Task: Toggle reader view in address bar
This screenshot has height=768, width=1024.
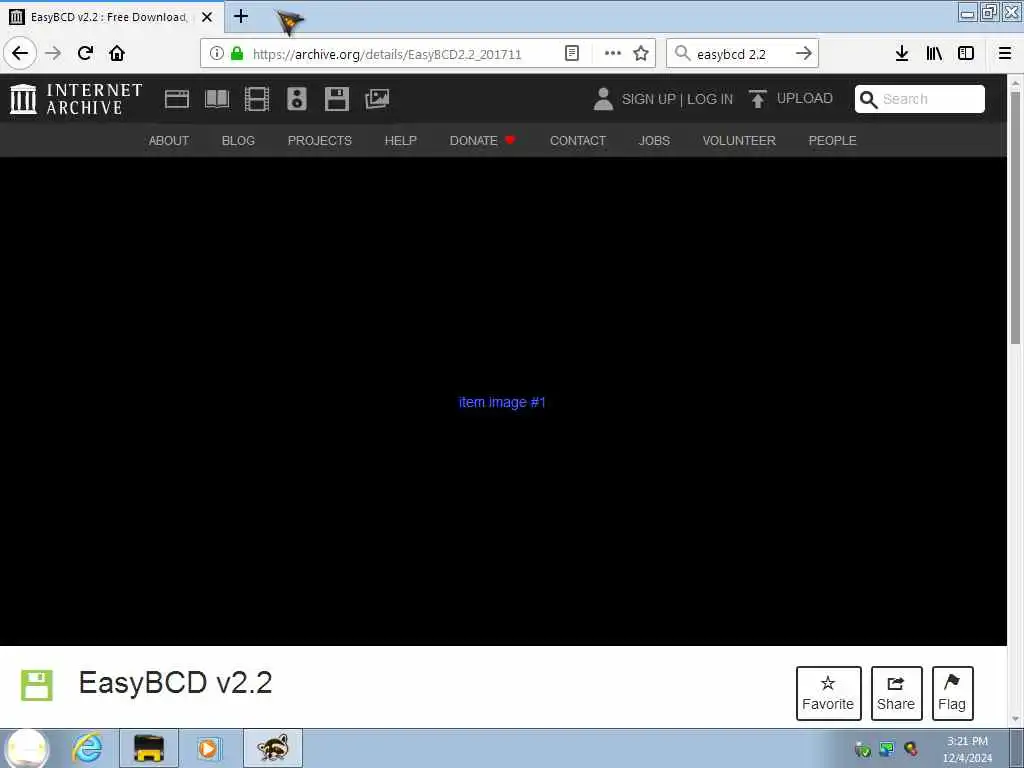Action: [571, 54]
